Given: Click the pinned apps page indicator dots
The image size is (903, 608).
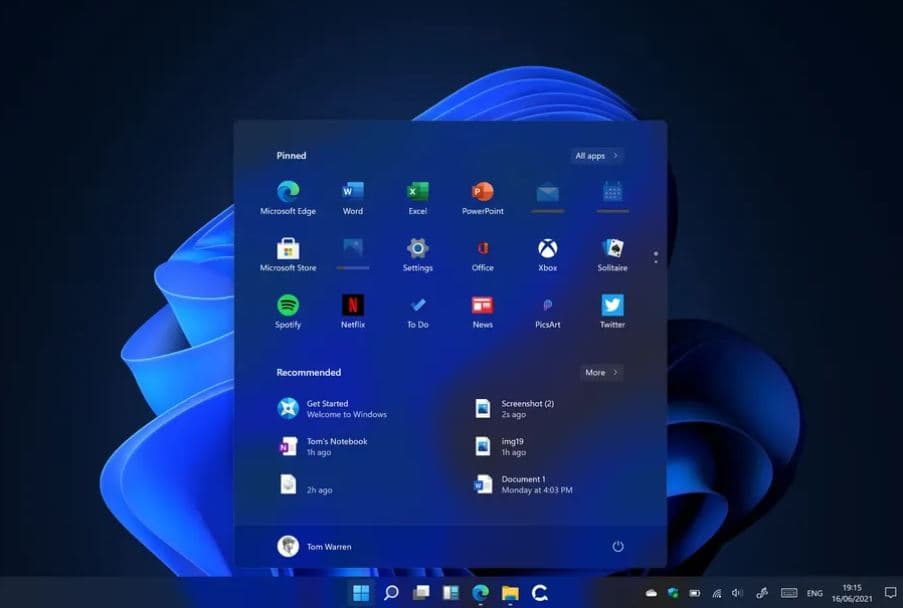Looking at the screenshot, I should 655,257.
